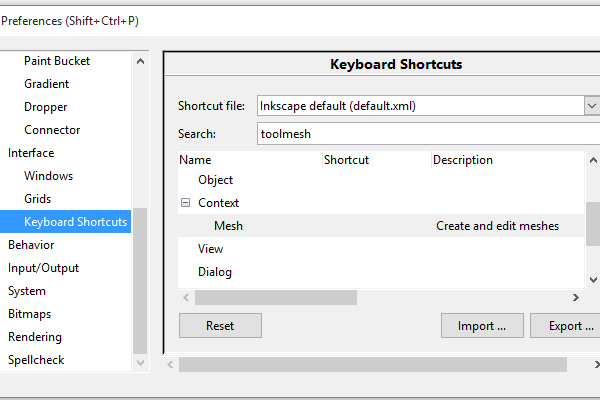Select Interface category in sidebar
The height and width of the screenshot is (400, 600).
pyautogui.click(x=31, y=153)
